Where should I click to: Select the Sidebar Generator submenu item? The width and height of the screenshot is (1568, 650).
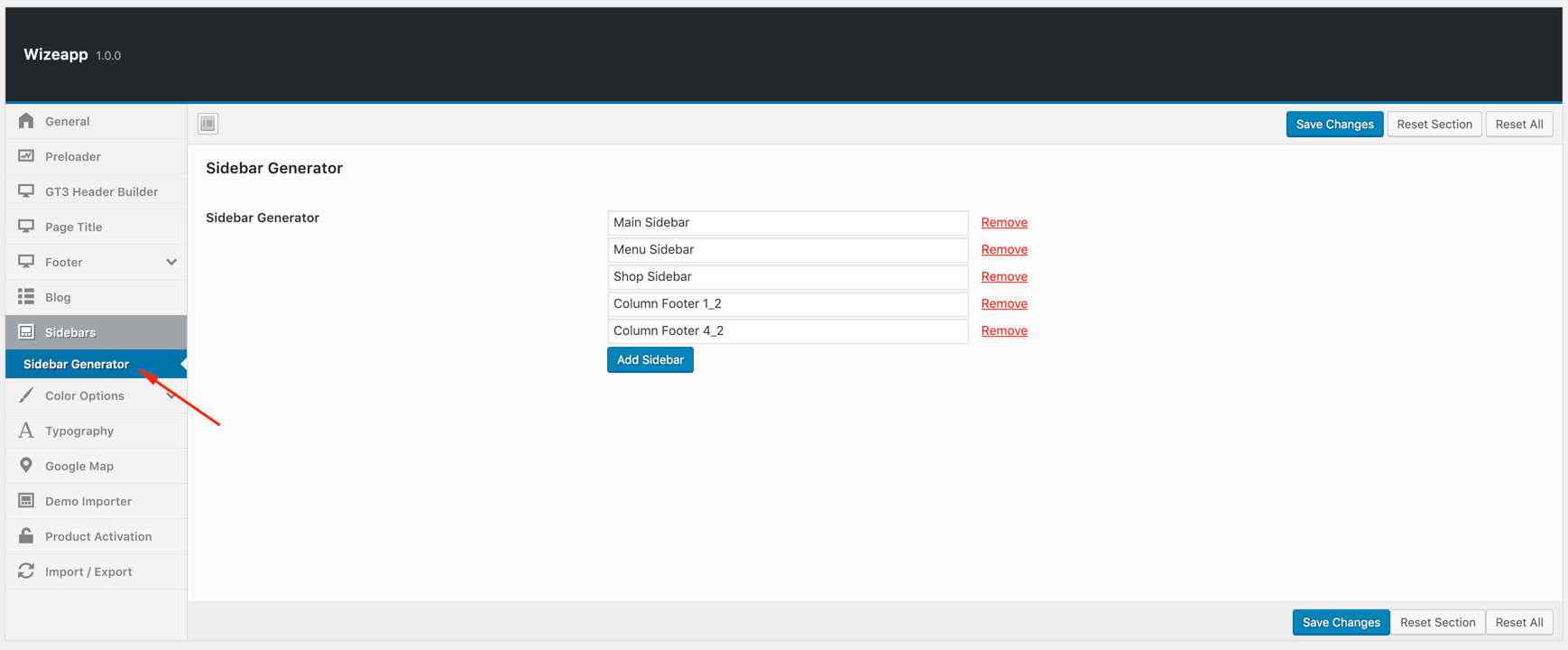click(96, 364)
